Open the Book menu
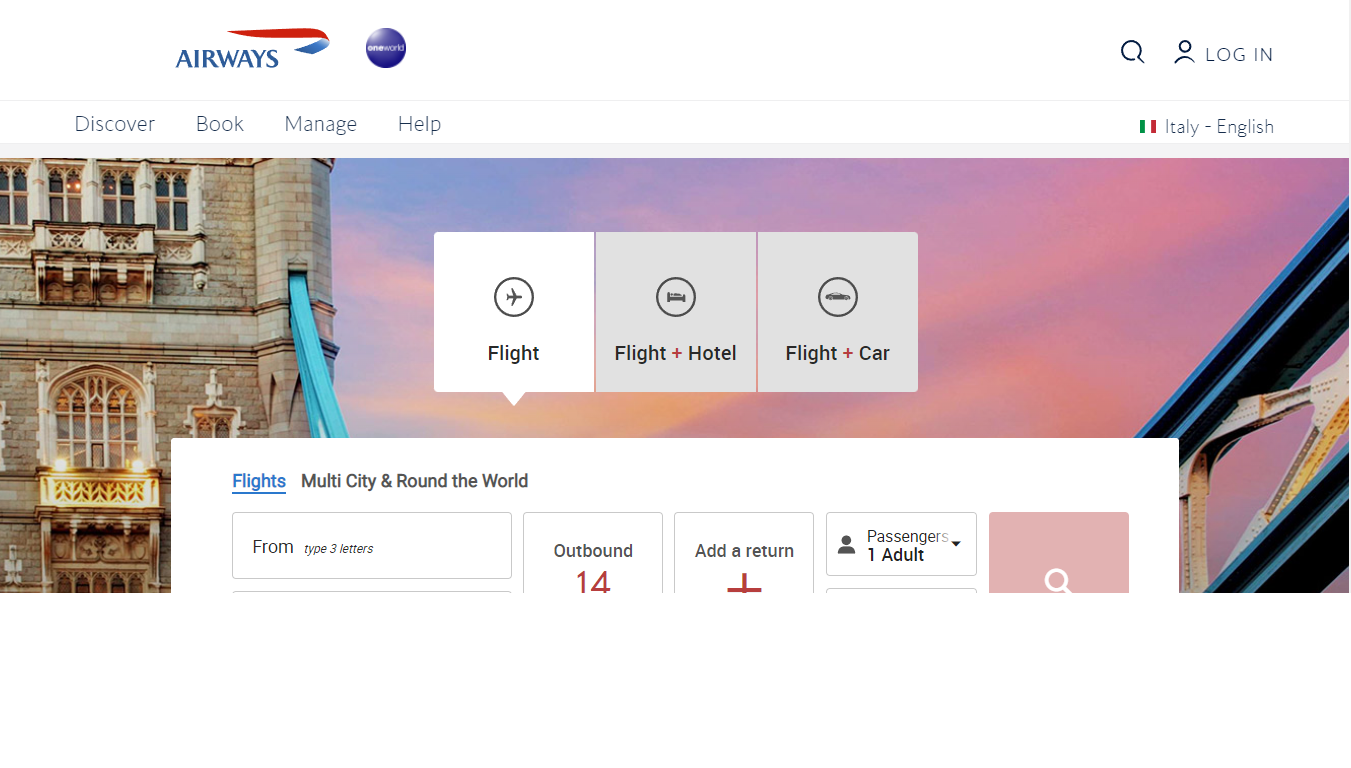1351x768 pixels. [220, 124]
